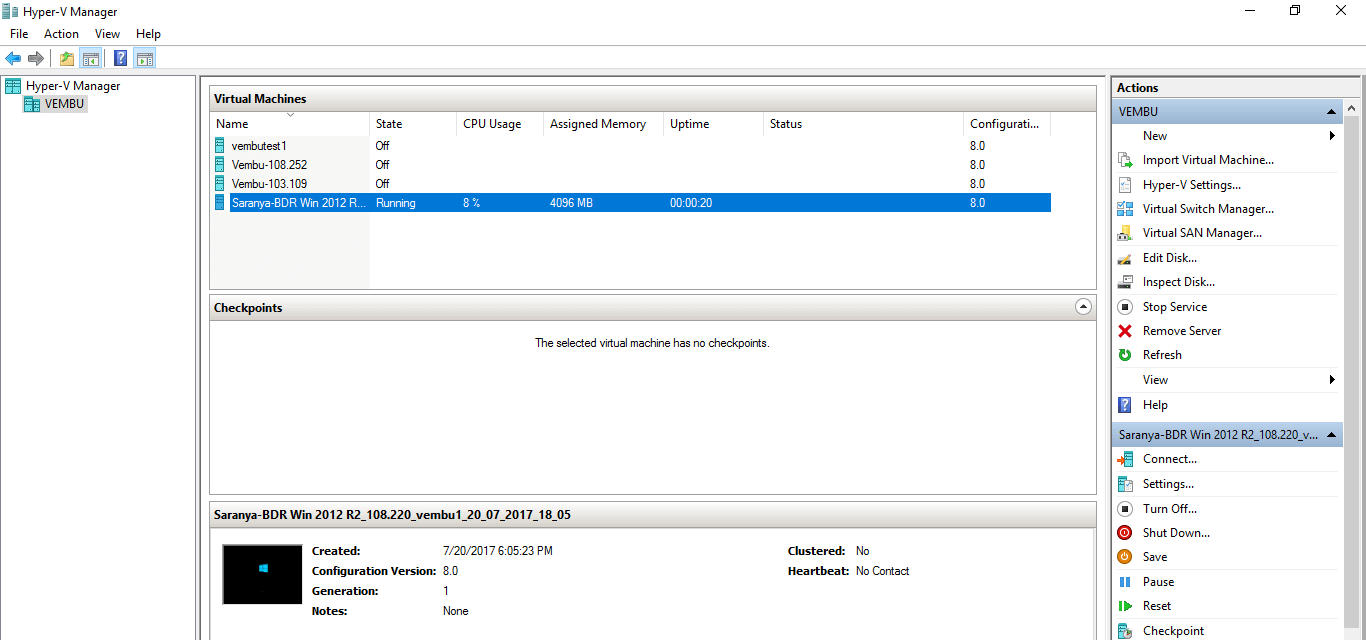The height and width of the screenshot is (640, 1366).
Task: Open the View menu in menu bar
Action: click(x=107, y=34)
